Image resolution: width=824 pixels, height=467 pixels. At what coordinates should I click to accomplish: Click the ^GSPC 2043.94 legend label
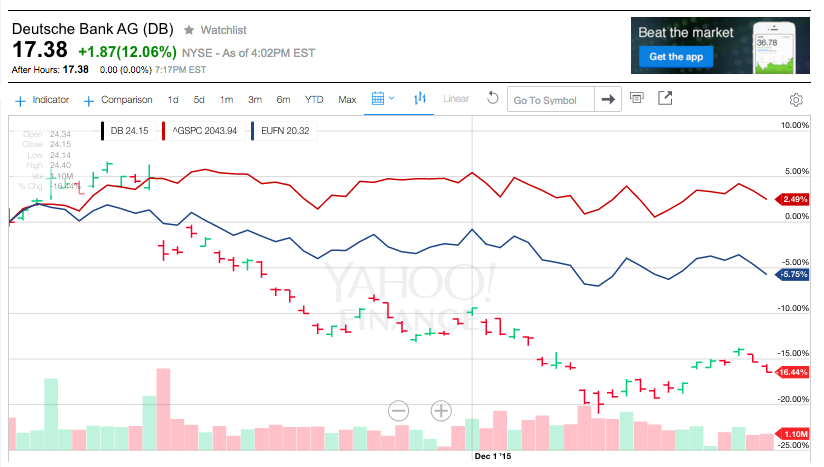click(x=205, y=131)
